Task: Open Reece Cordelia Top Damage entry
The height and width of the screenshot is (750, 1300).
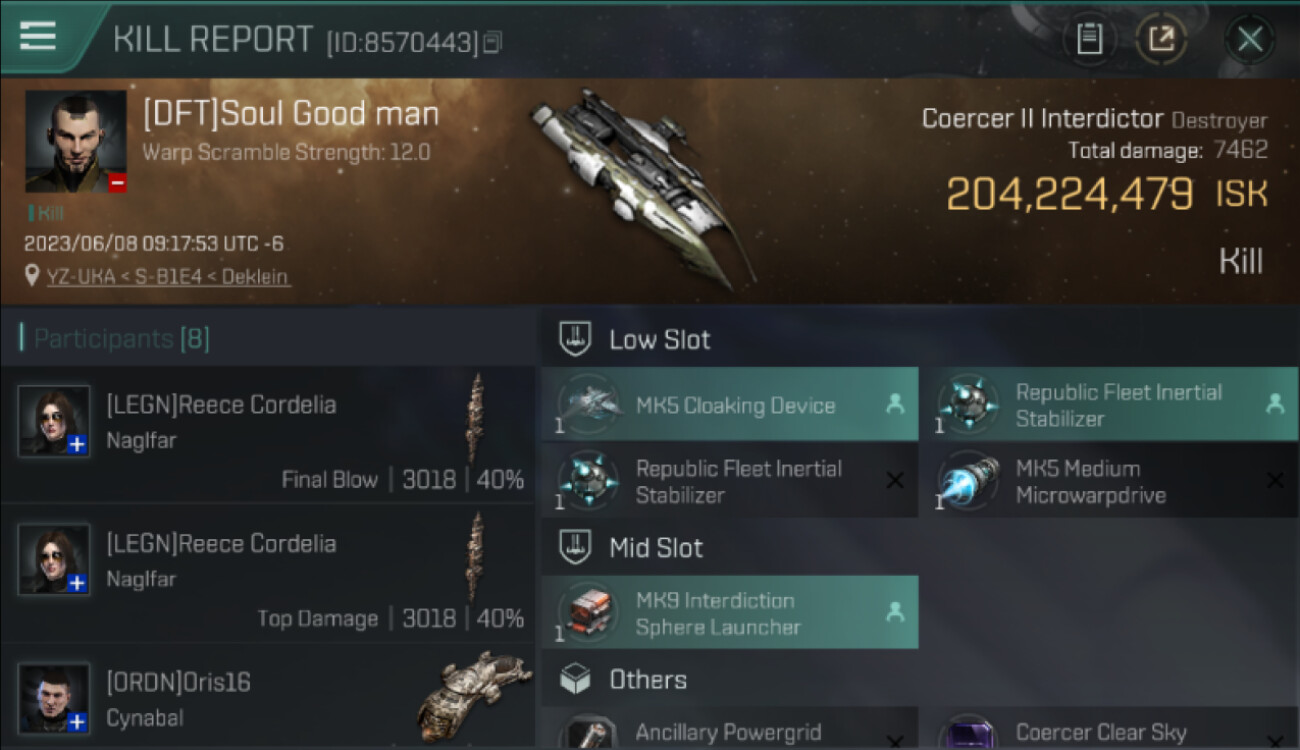Action: point(268,572)
